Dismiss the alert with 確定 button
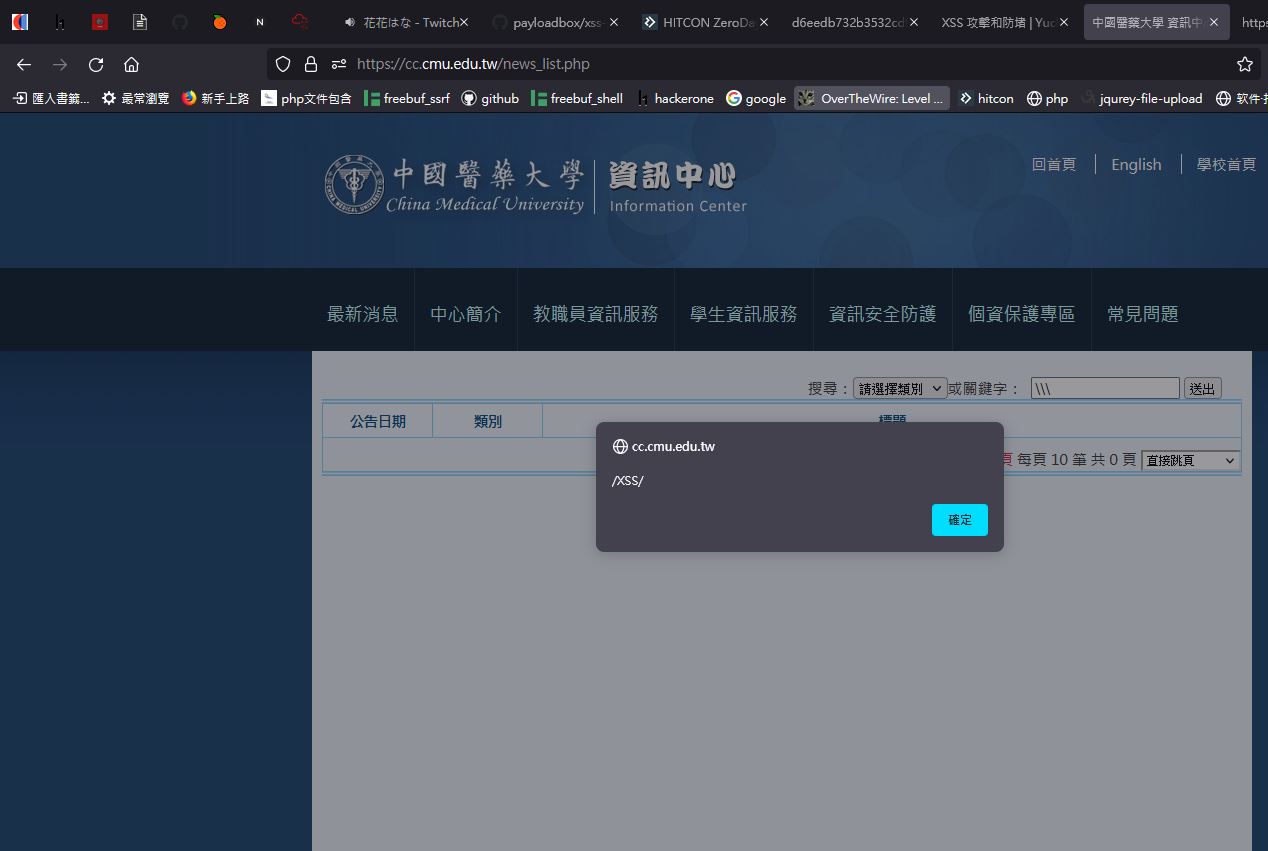Viewport: 1268px width, 851px height. pos(960,520)
